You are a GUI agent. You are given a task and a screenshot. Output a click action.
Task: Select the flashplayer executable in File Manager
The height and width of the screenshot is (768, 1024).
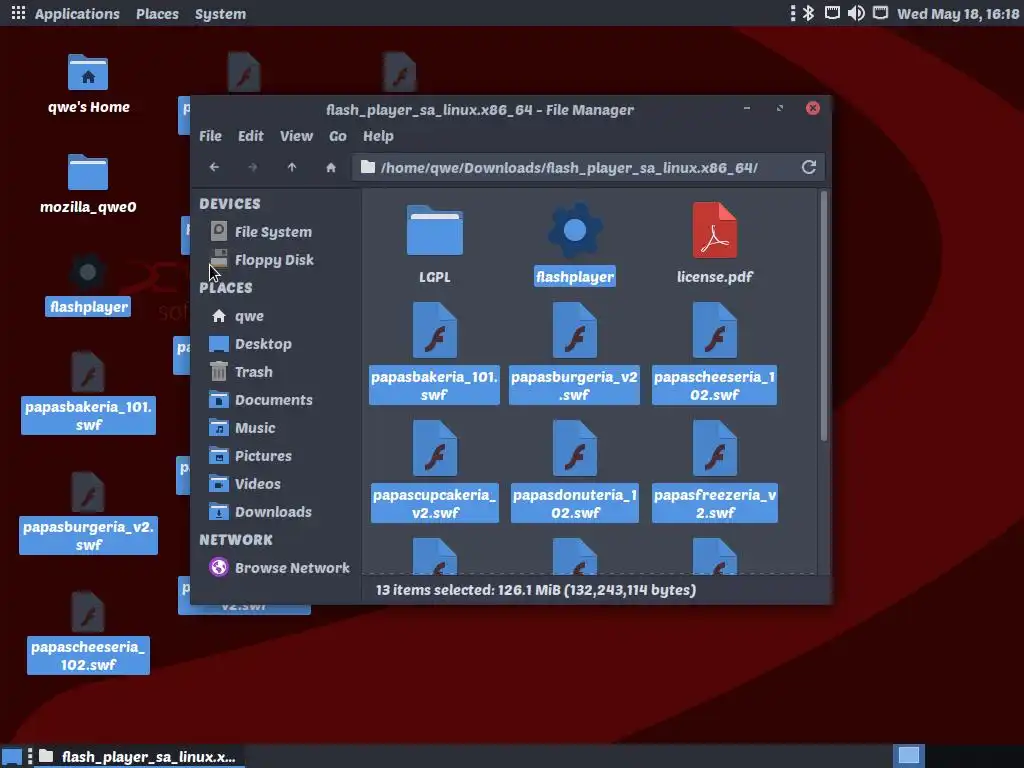[575, 230]
